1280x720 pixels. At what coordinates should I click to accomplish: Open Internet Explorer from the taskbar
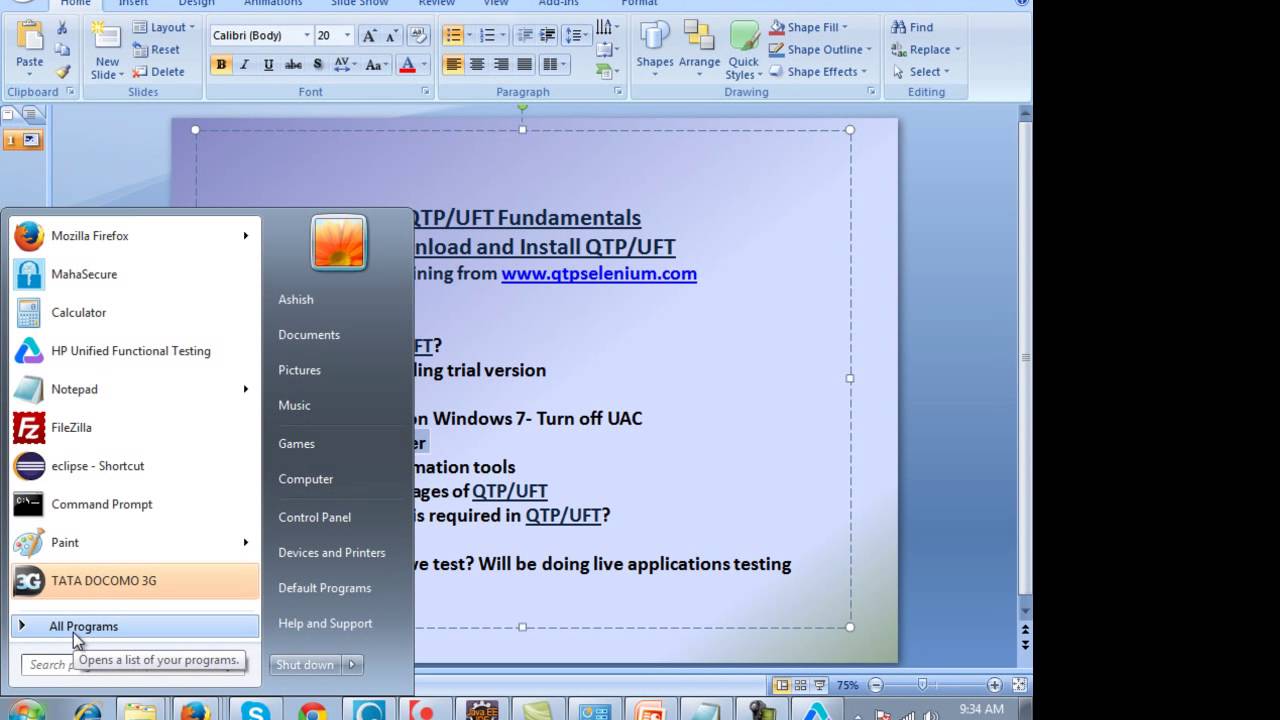pos(87,711)
